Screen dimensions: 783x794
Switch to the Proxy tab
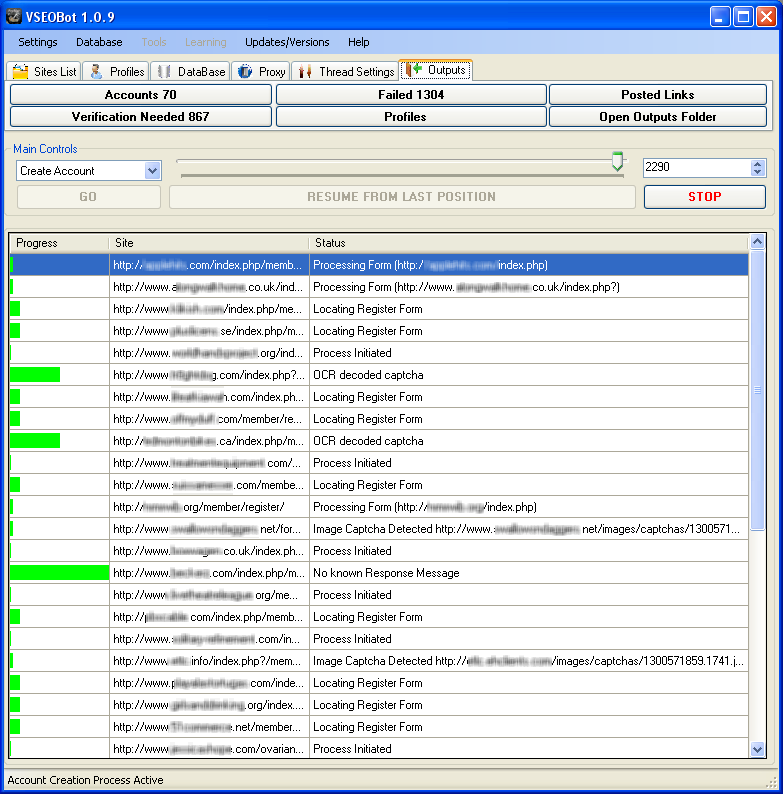coord(261,71)
